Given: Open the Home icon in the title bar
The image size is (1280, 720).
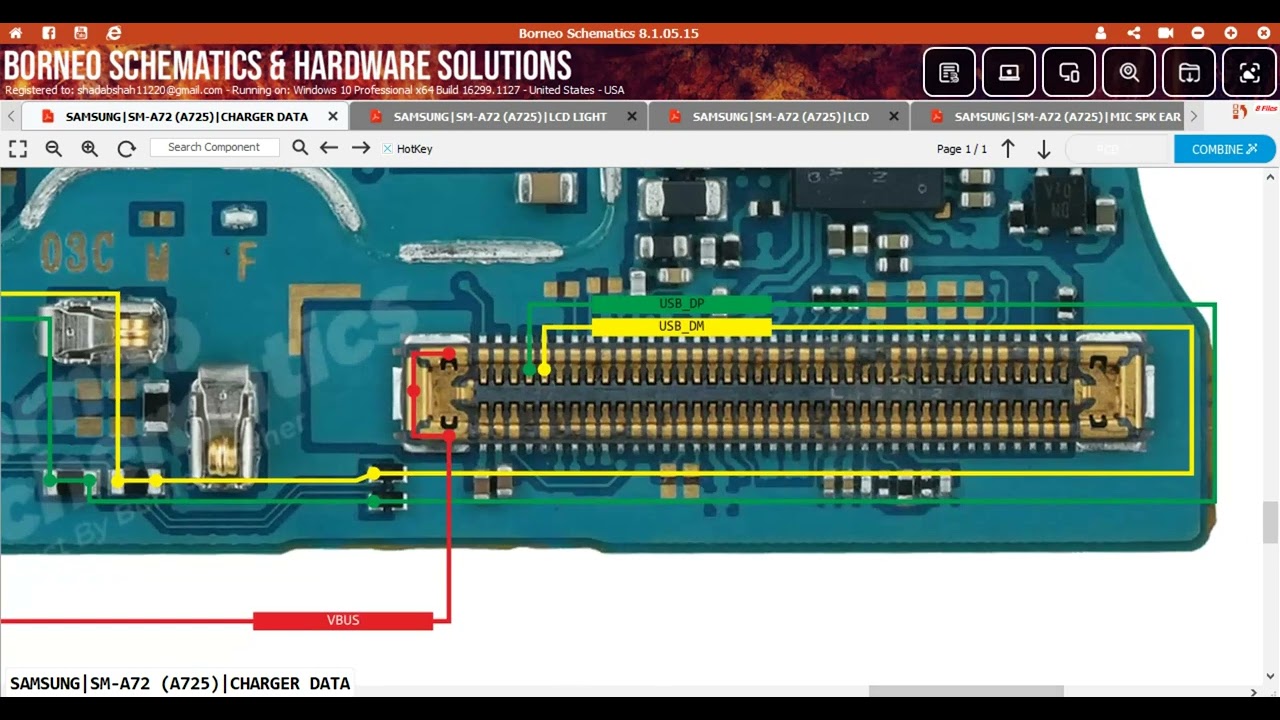Looking at the screenshot, I should pos(16,33).
